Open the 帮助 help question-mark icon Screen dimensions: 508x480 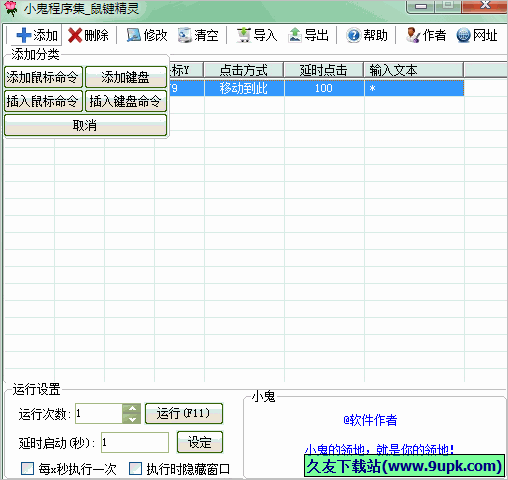point(353,35)
